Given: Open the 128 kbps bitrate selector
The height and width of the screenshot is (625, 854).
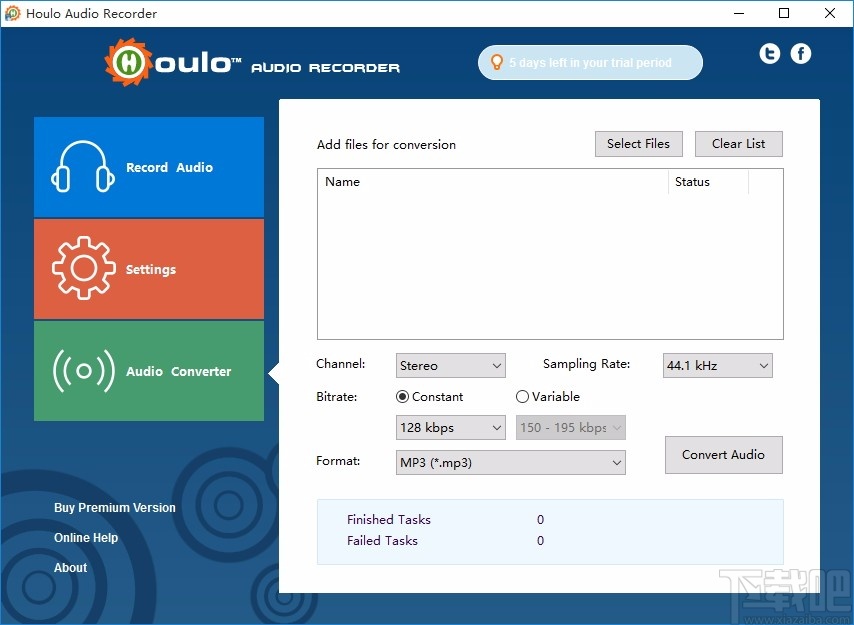Looking at the screenshot, I should (x=450, y=427).
